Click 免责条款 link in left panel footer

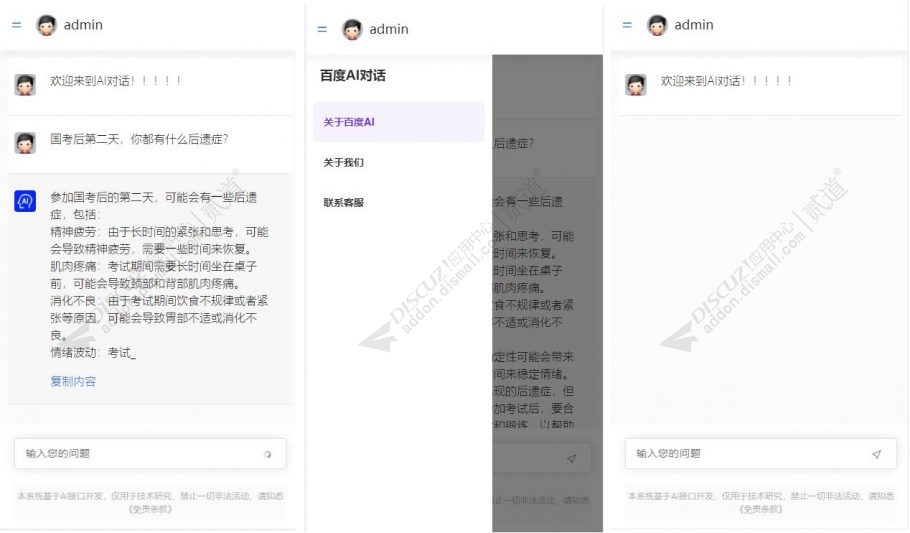(150, 509)
